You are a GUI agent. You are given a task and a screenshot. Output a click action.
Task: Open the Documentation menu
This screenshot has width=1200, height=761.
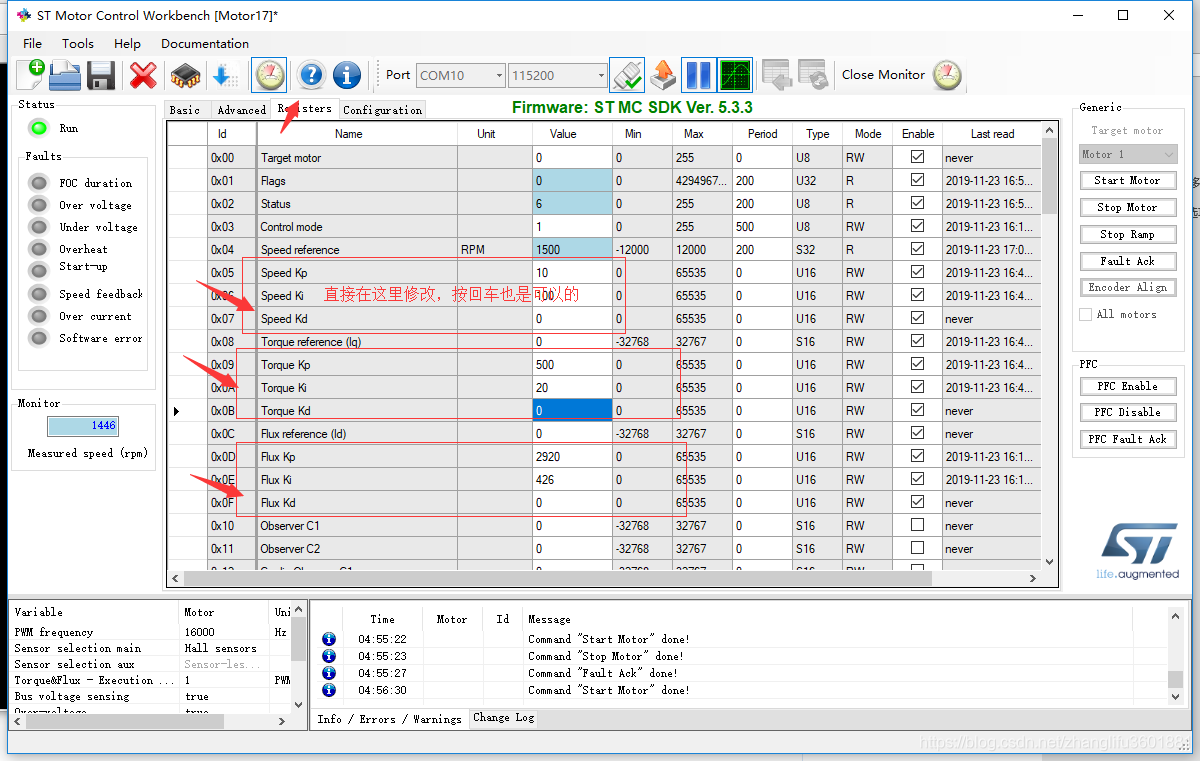(205, 43)
